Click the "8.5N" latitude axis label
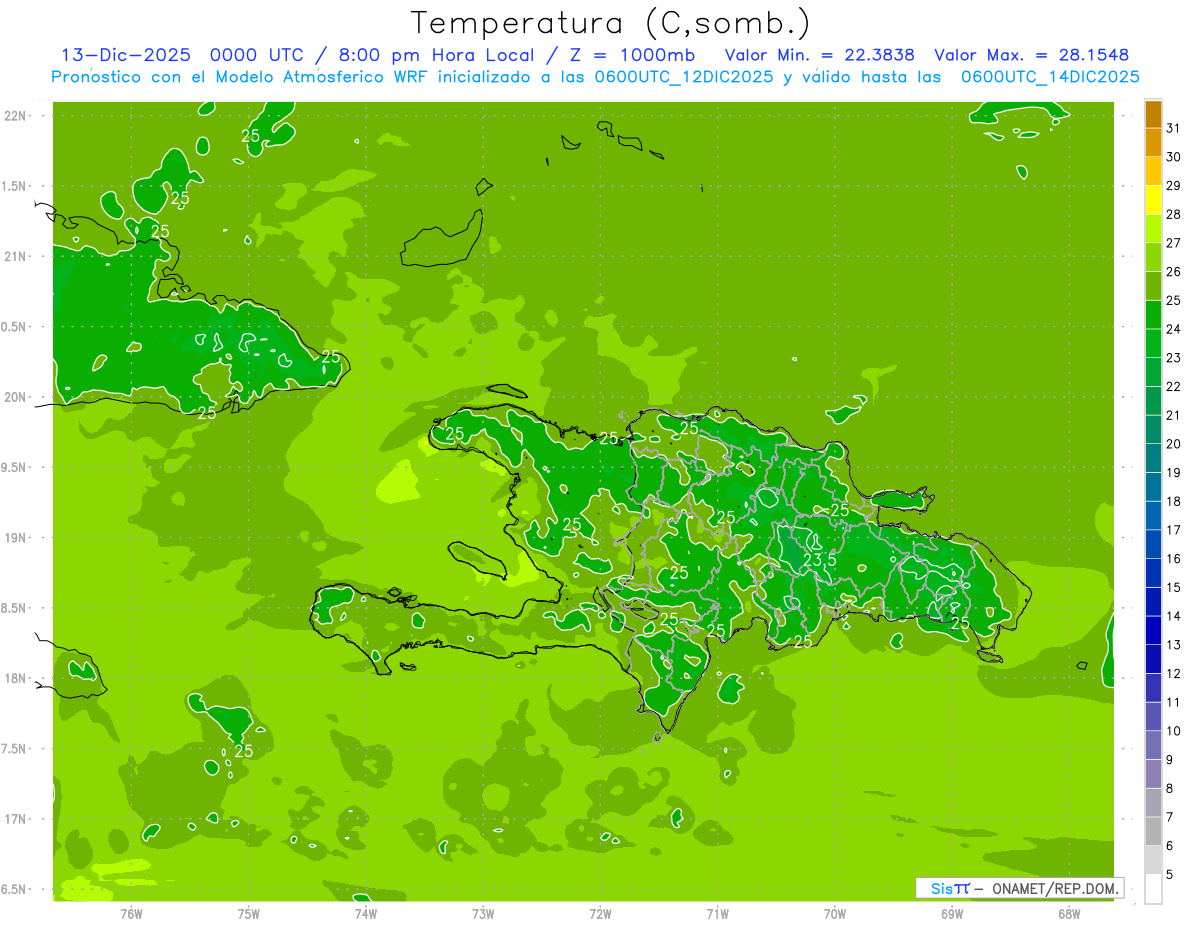The width and height of the screenshot is (1200, 927). [15, 608]
